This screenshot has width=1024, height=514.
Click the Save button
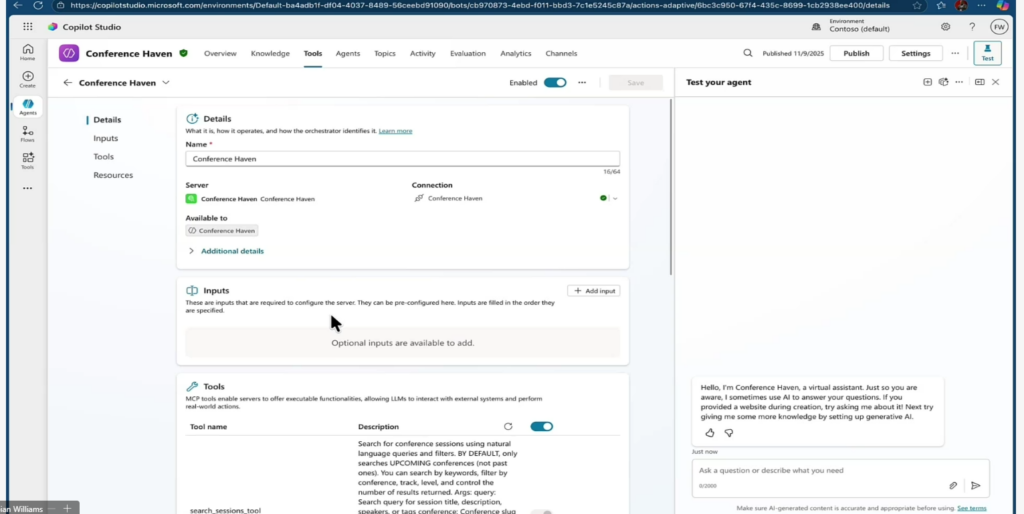tap(635, 83)
